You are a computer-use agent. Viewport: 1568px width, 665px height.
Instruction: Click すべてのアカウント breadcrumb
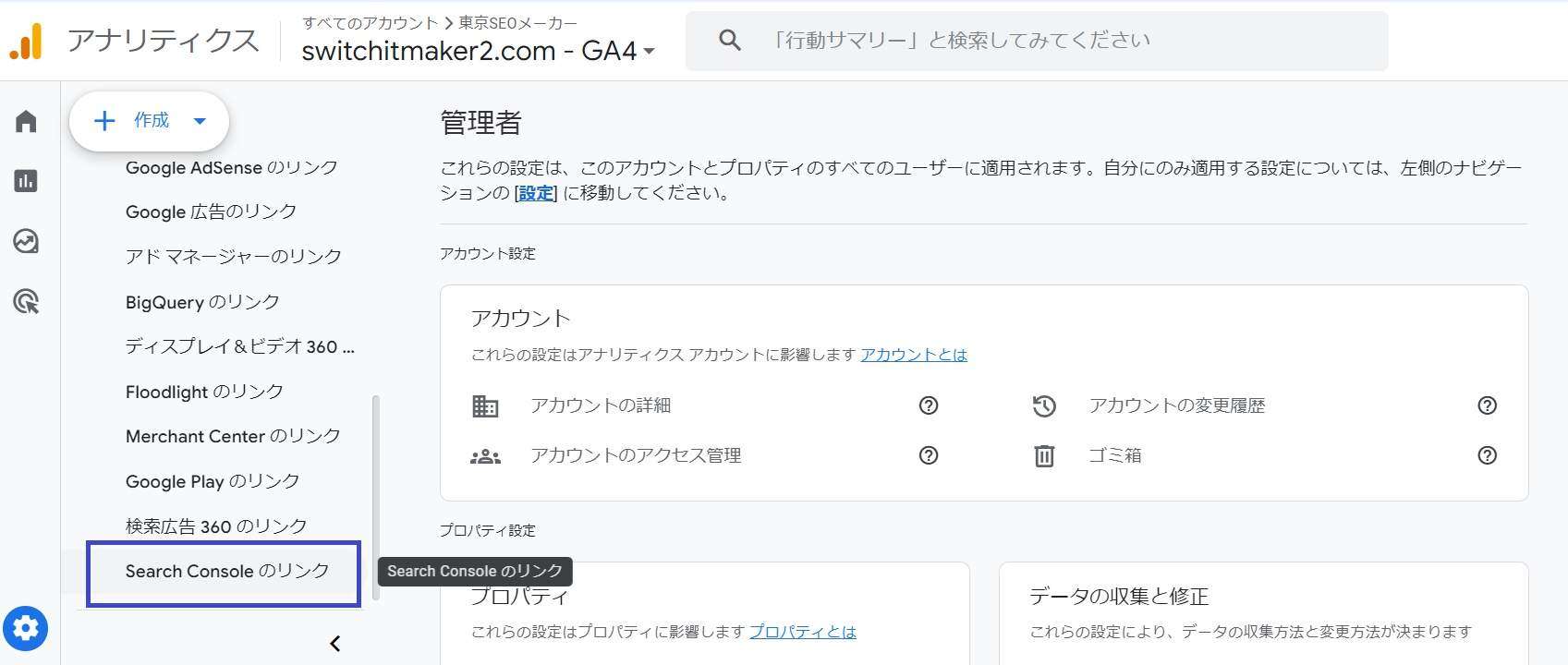point(370,23)
